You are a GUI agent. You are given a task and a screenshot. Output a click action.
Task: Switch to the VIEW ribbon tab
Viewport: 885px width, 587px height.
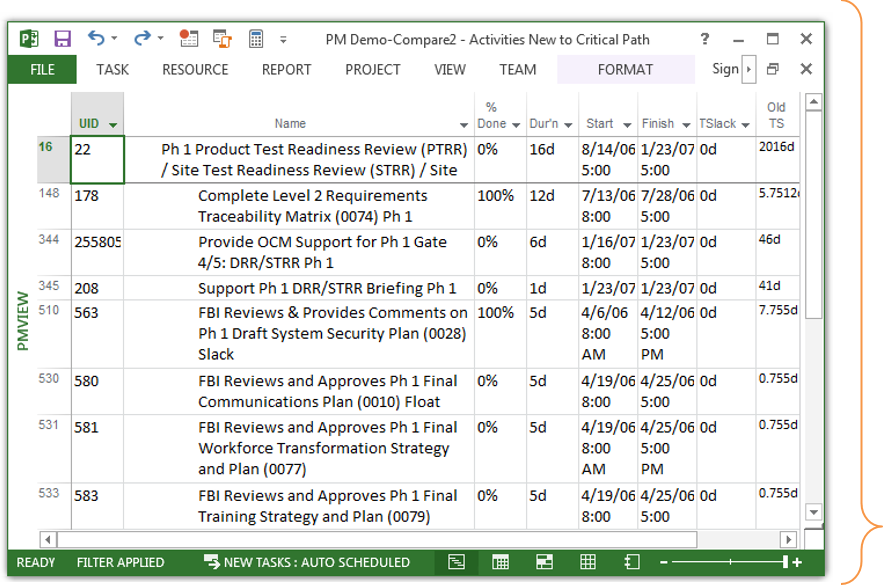(450, 69)
